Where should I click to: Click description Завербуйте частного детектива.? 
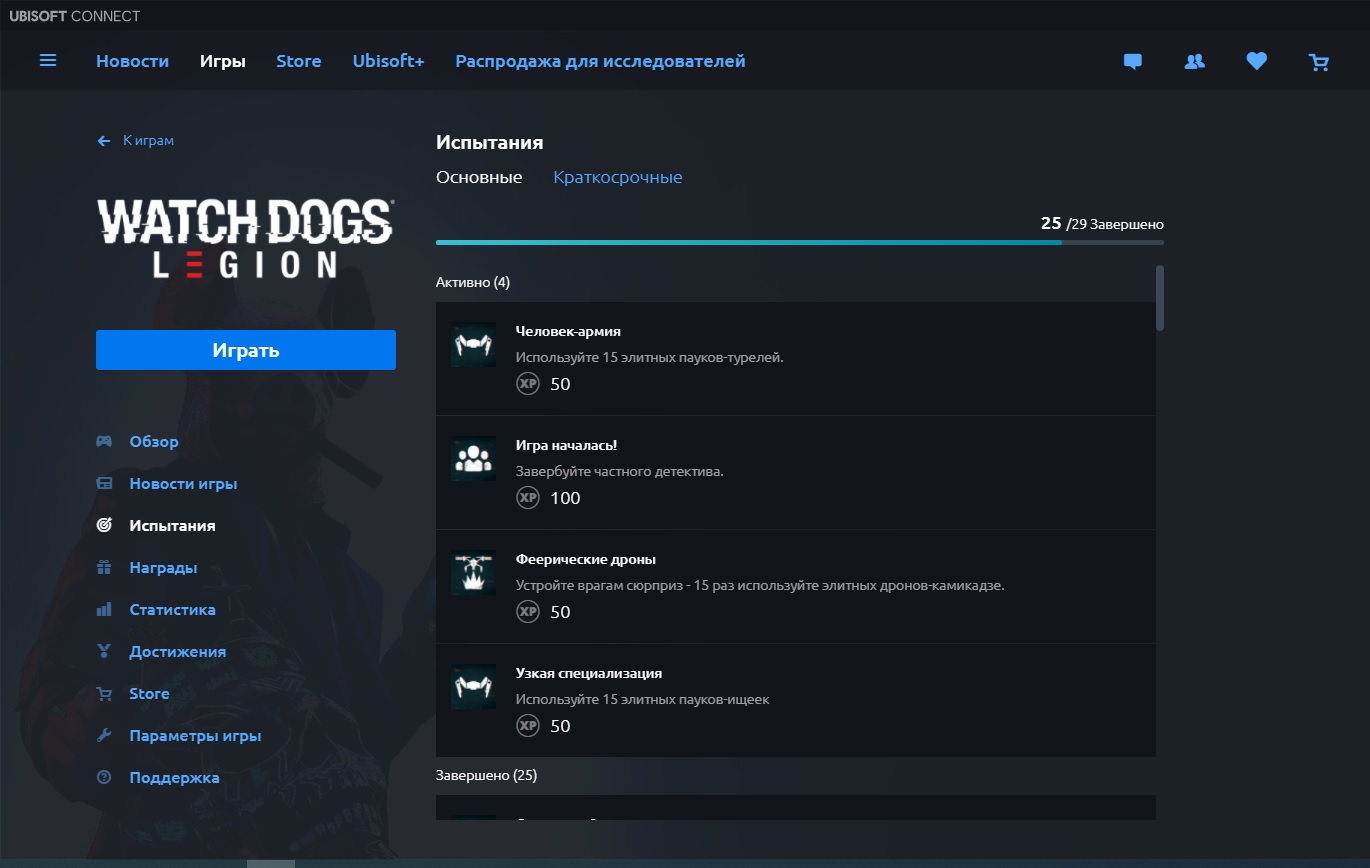620,471
